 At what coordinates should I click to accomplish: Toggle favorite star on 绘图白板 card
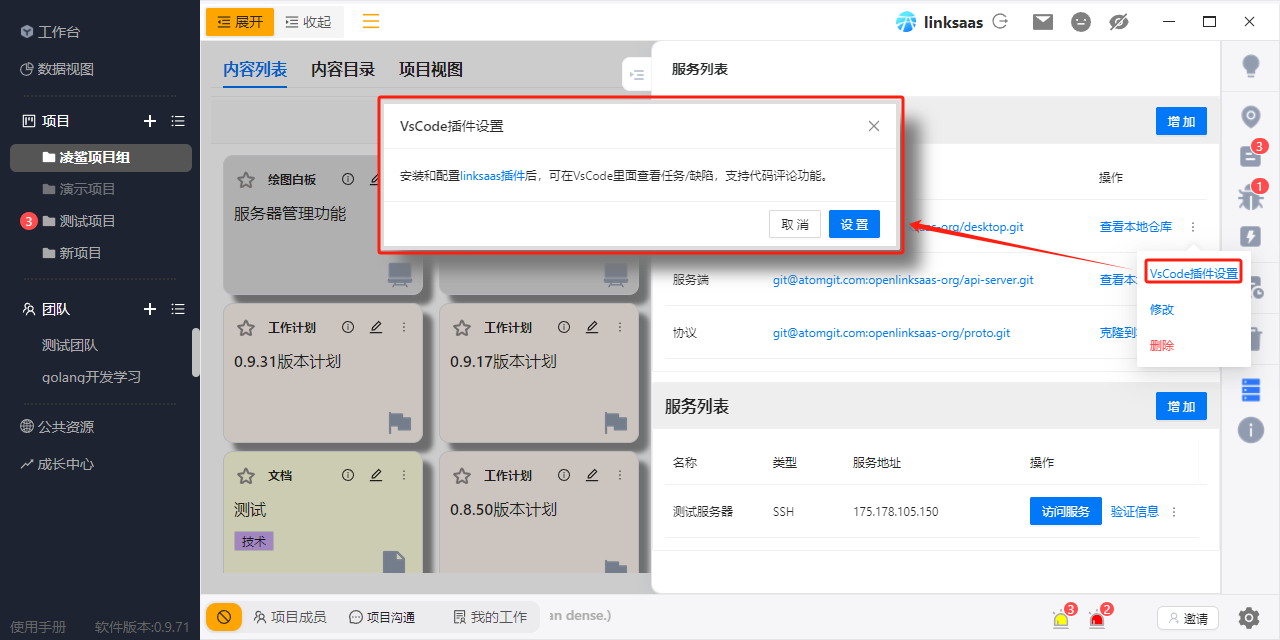click(246, 180)
